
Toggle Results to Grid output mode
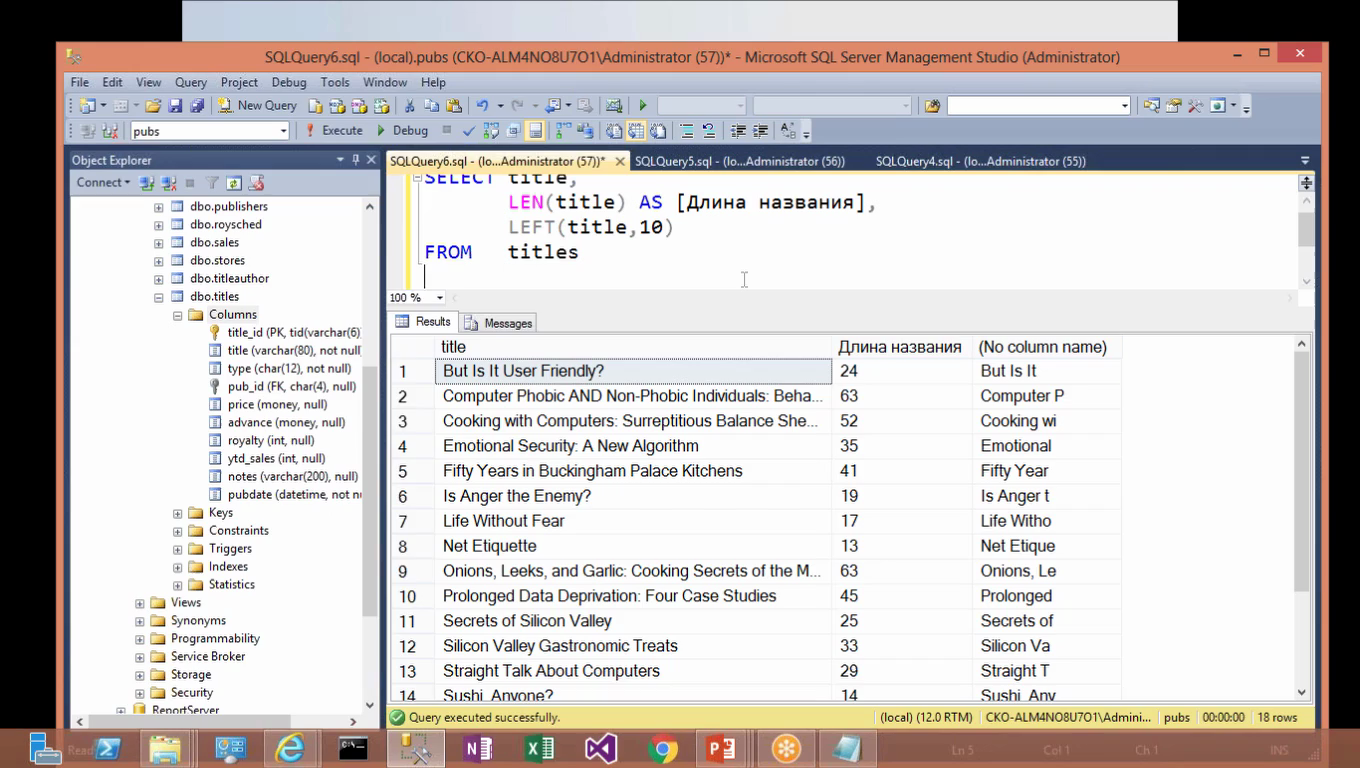[636, 131]
